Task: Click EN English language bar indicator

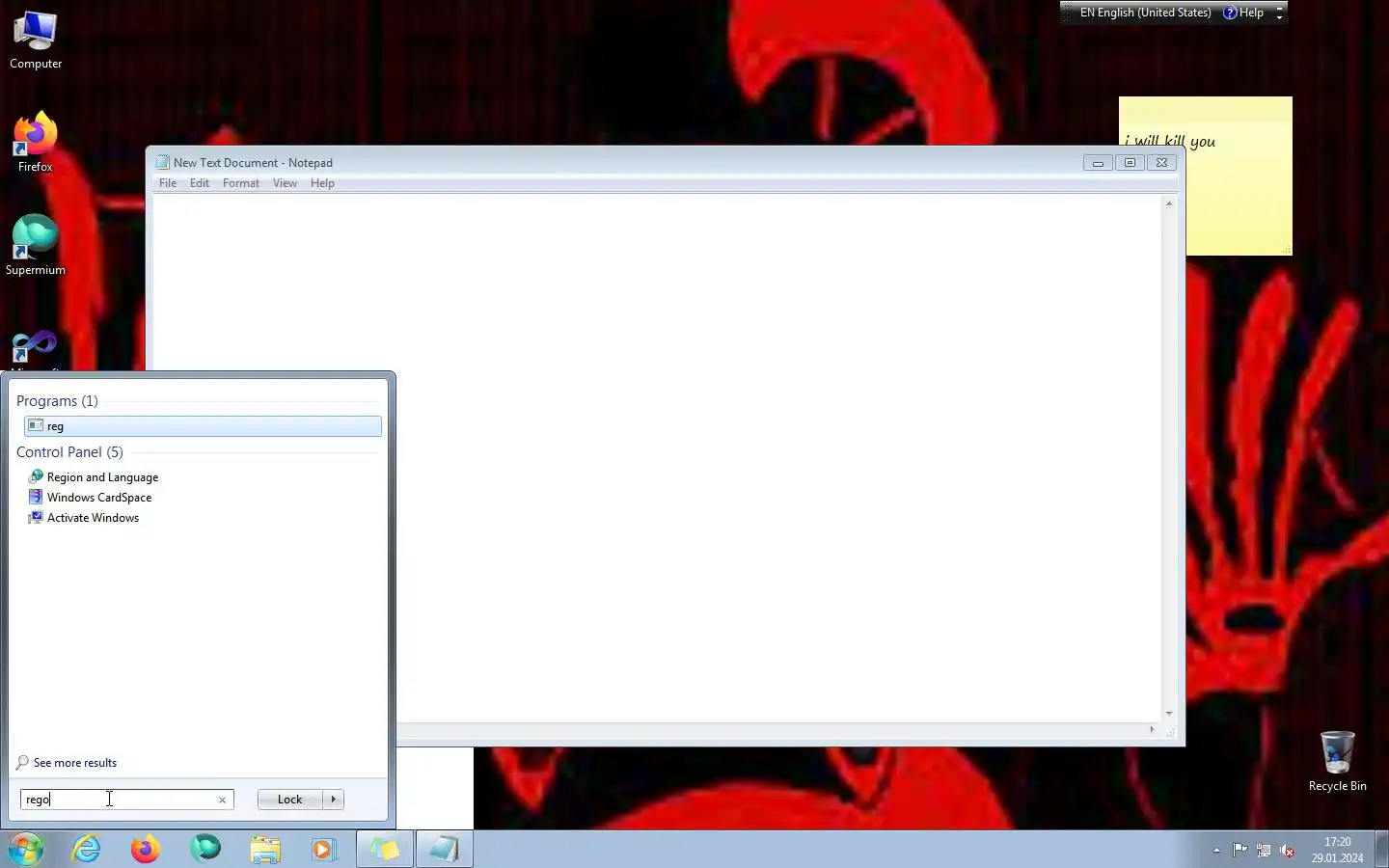Action: coord(1145,13)
